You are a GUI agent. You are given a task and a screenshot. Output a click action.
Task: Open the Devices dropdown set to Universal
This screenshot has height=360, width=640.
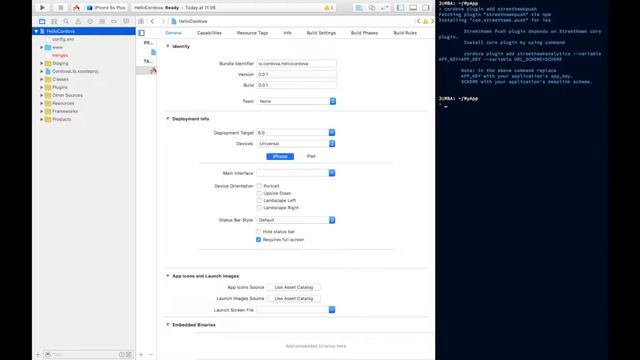pos(296,144)
